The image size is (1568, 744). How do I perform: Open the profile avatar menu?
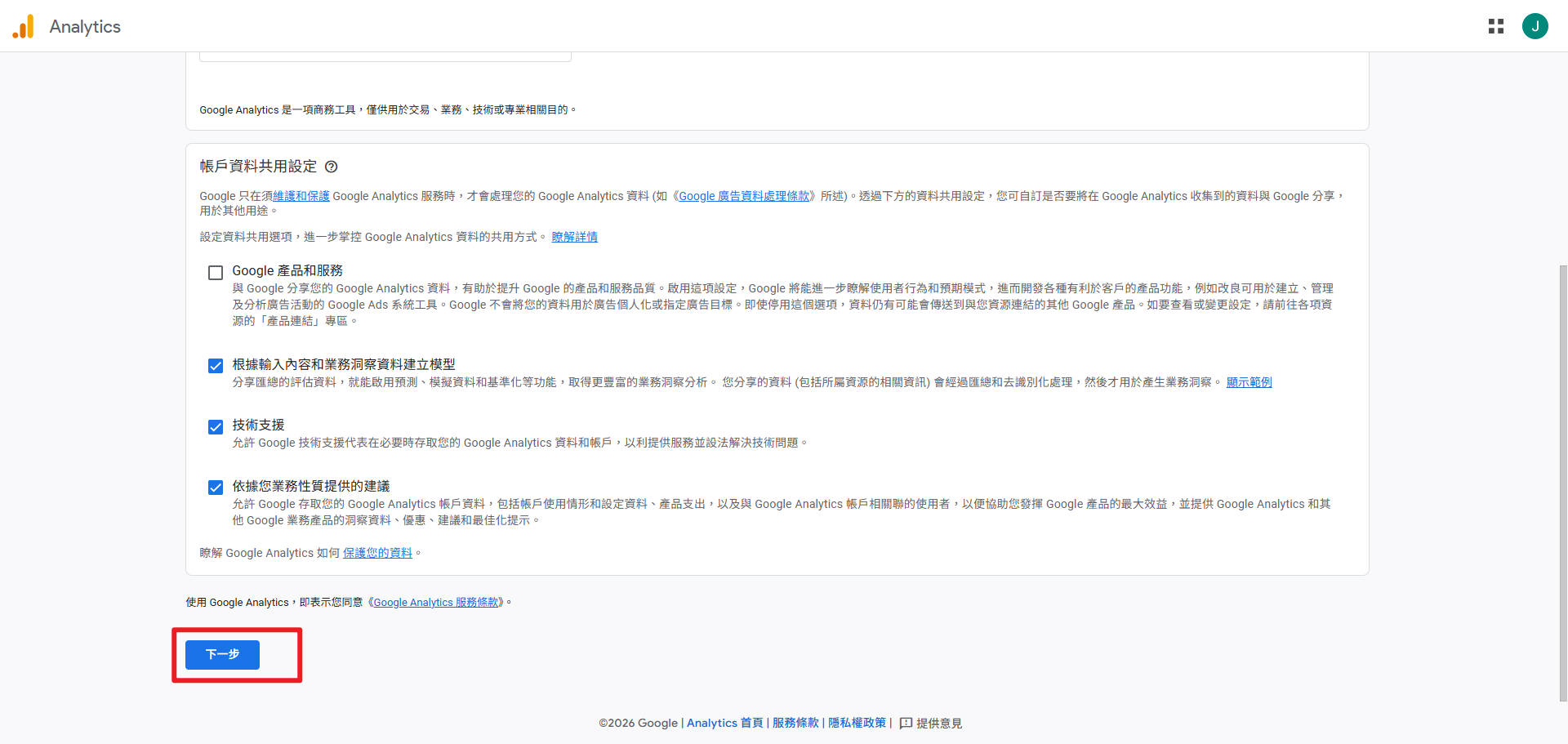click(x=1536, y=25)
